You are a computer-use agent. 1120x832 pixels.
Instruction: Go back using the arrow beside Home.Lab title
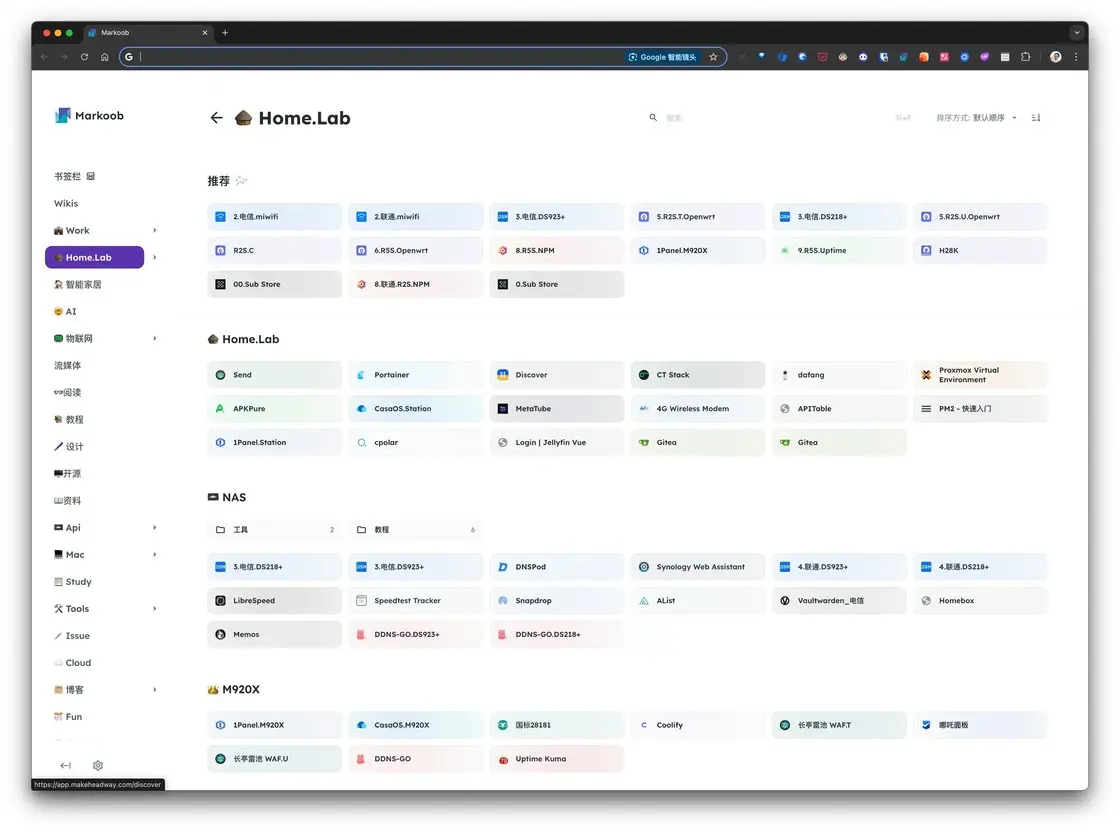pos(216,118)
